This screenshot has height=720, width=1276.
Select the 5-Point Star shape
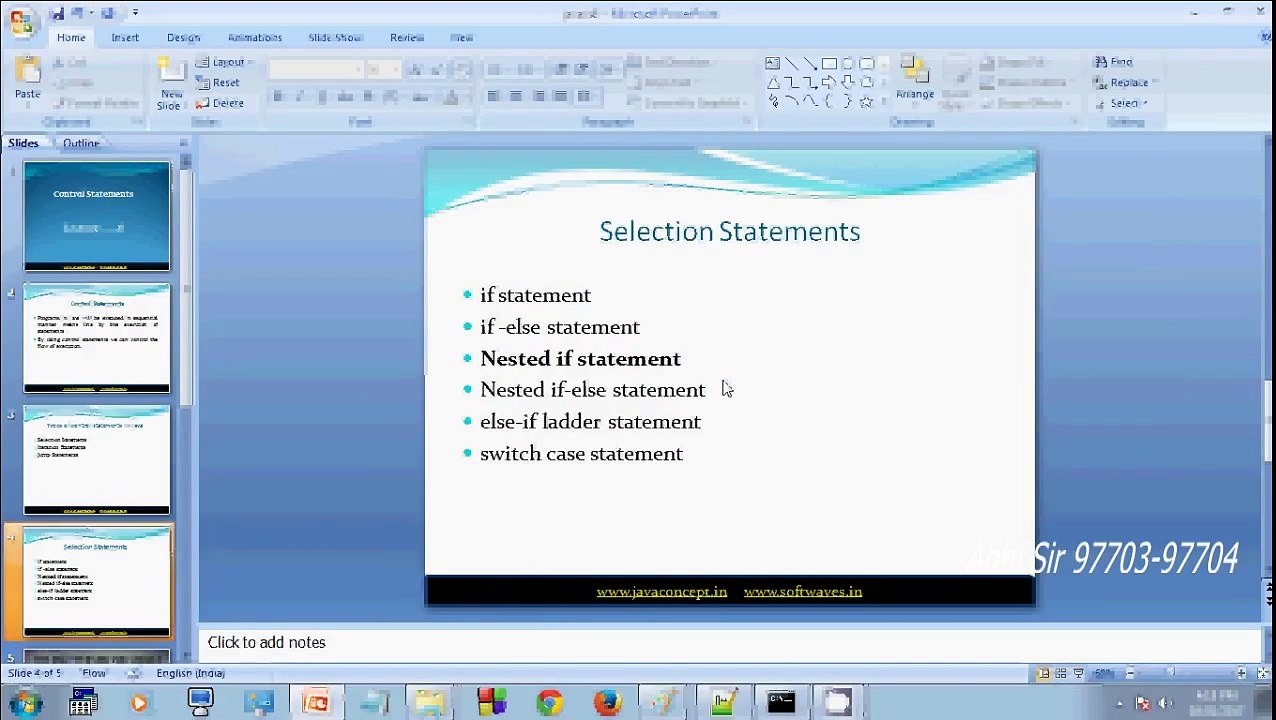pyautogui.click(x=867, y=101)
